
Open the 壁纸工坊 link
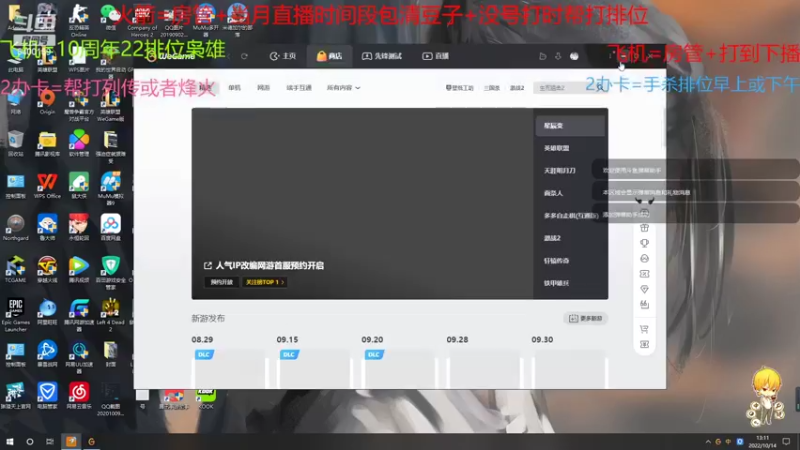[460, 88]
